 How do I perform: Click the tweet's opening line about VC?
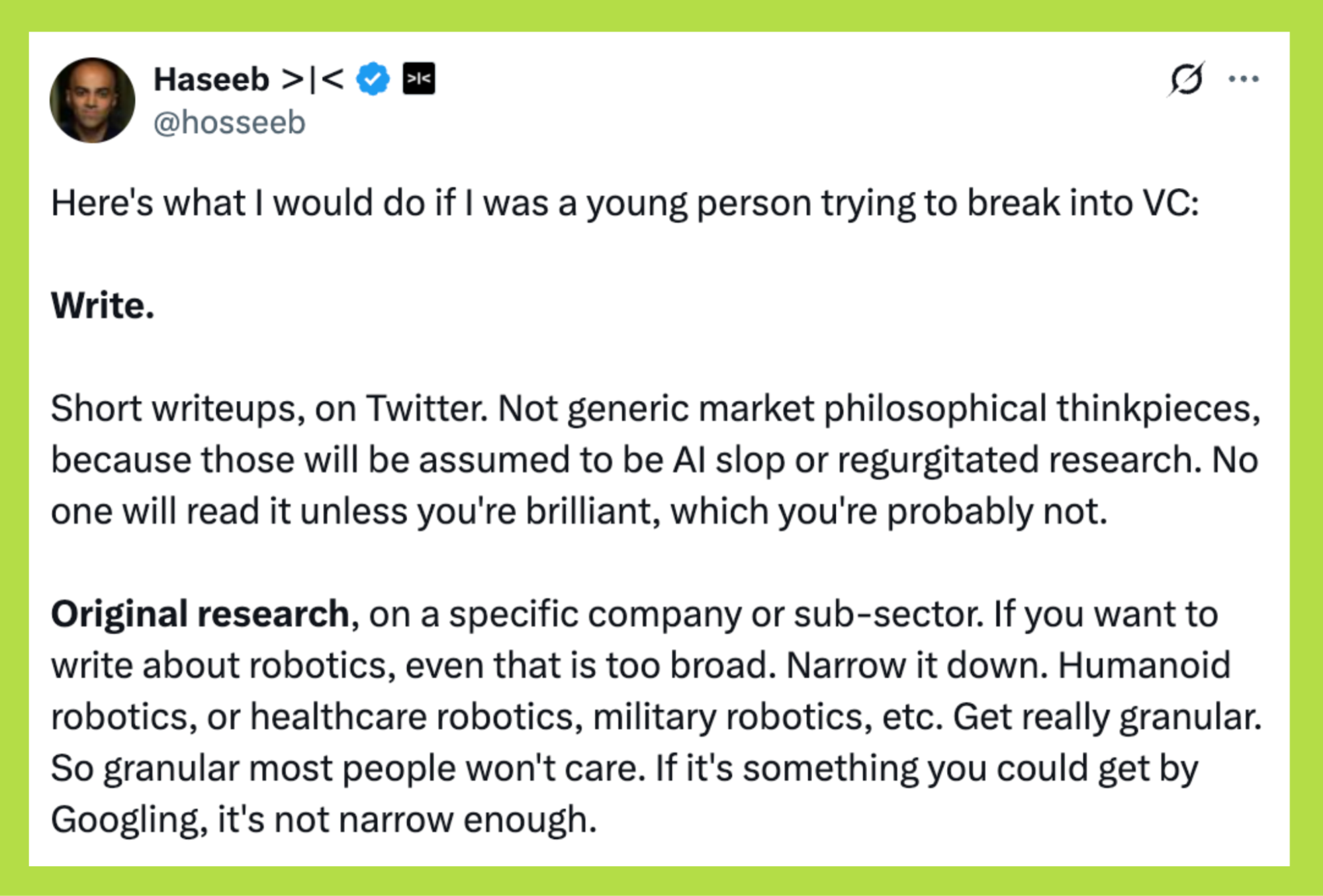coord(625,202)
